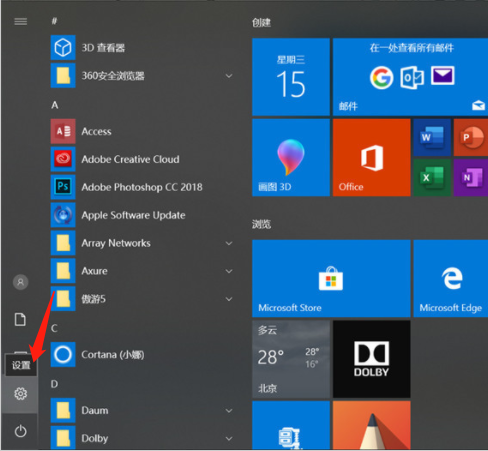The width and height of the screenshot is (488, 451).
Task: Launch Access from its icon
Action: tap(63, 131)
